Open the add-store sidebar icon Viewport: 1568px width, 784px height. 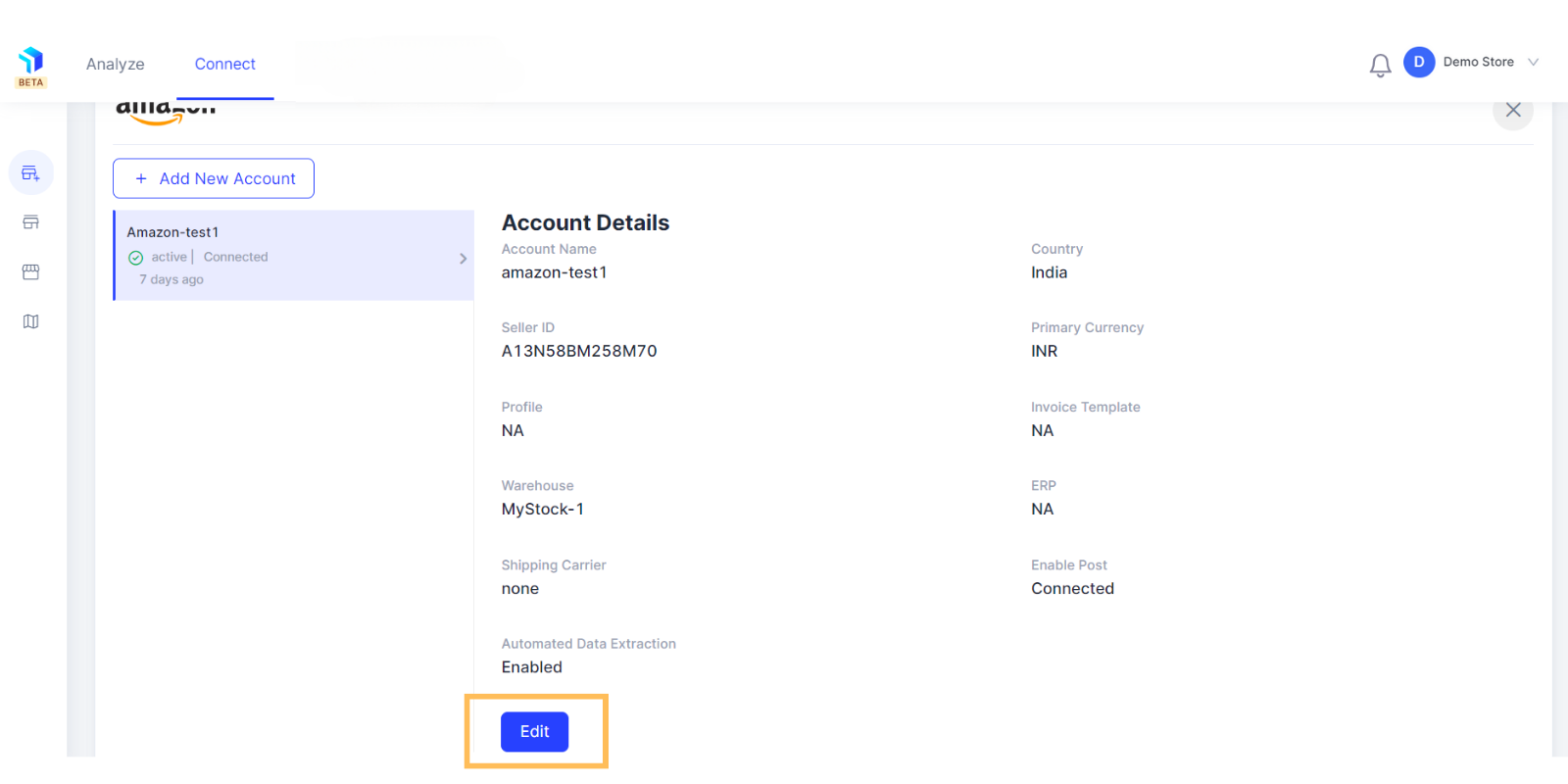click(31, 173)
